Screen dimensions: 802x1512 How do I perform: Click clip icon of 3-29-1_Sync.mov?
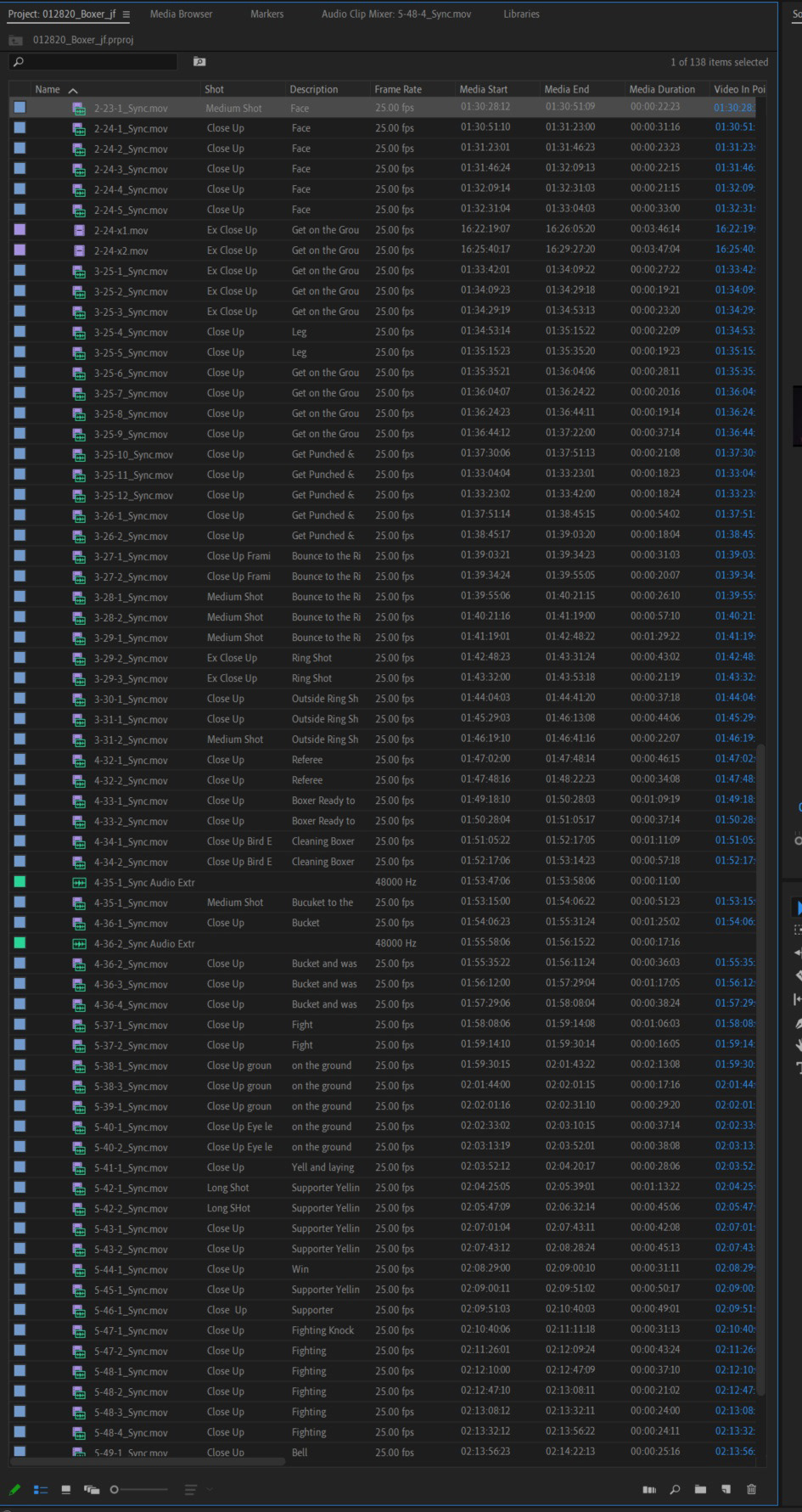[79, 638]
